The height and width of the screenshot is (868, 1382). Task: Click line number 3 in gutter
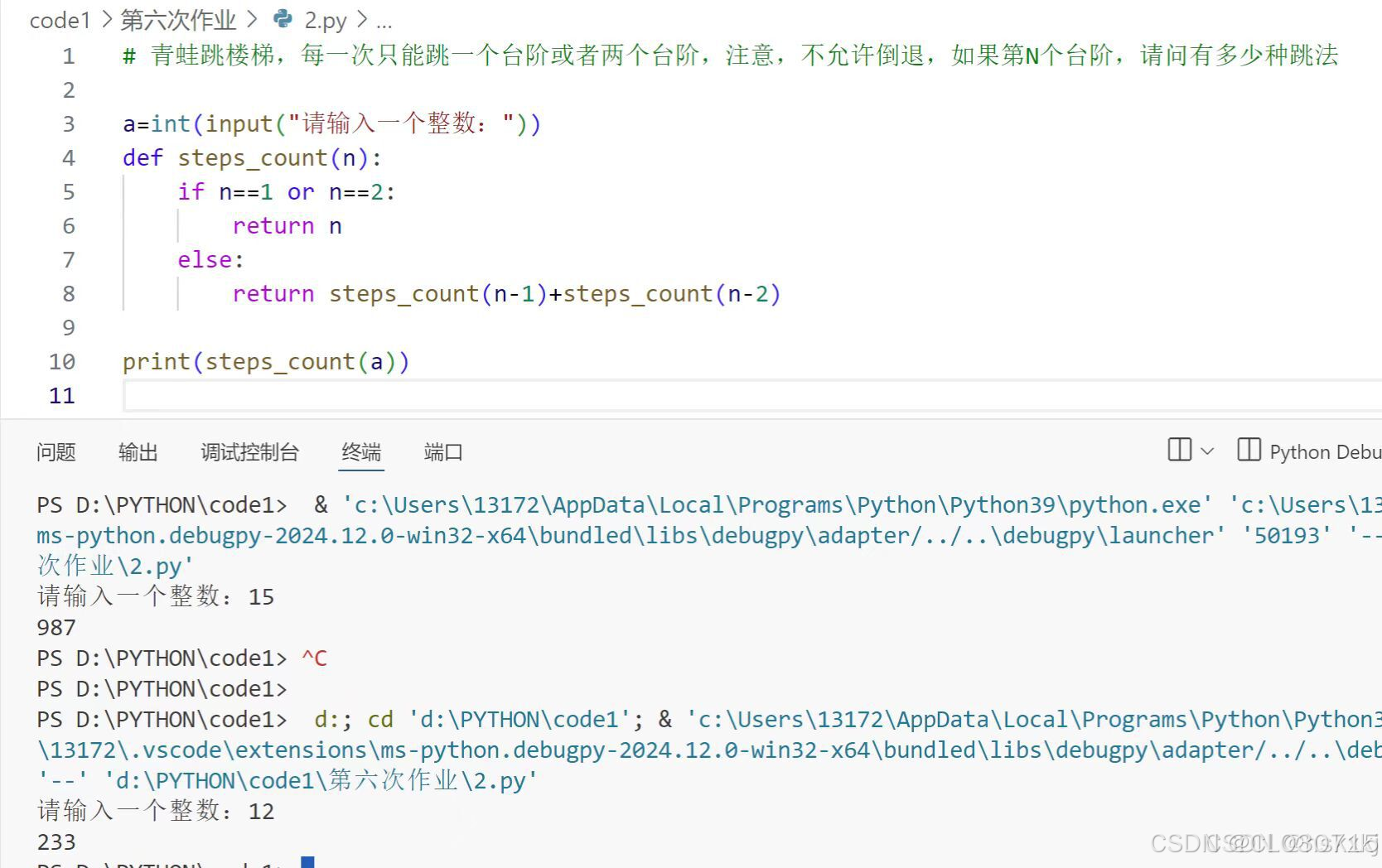pos(69,124)
